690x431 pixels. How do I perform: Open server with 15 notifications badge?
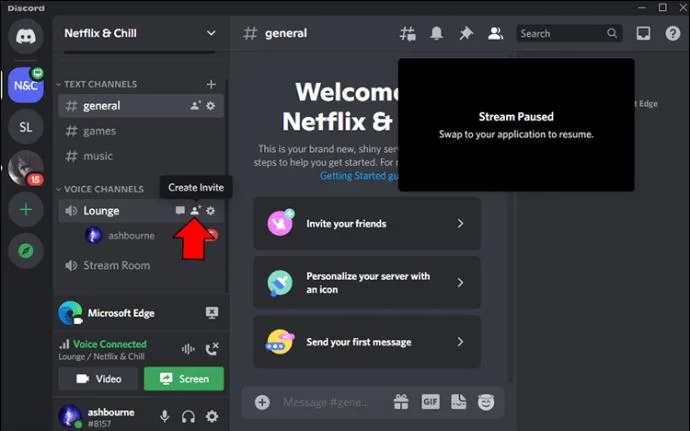point(26,168)
